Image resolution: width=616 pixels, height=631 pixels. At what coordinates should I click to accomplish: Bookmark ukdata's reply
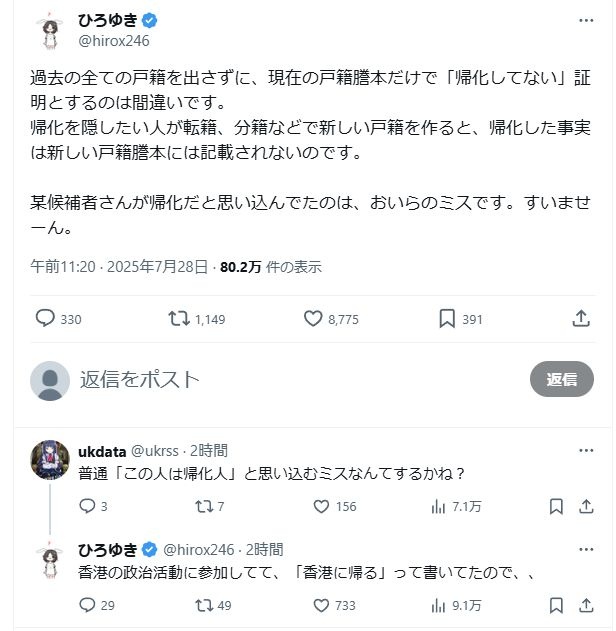coord(555,507)
